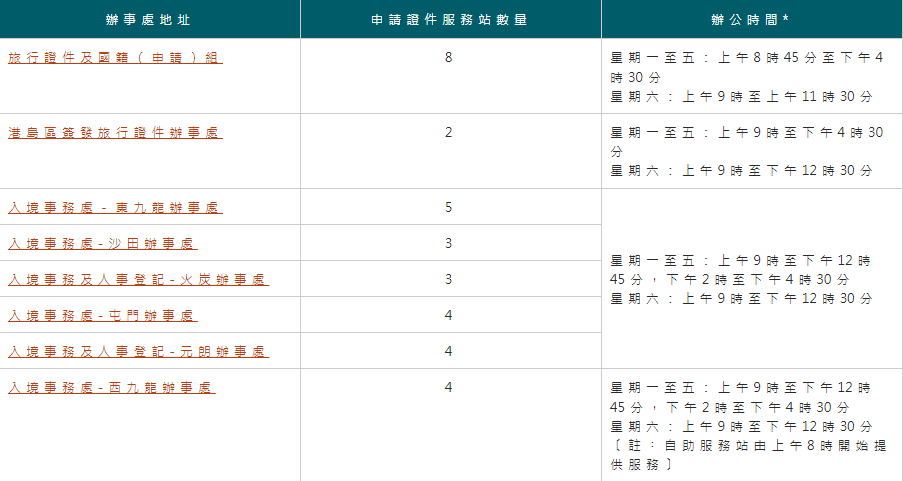This screenshot has height=481, width=903.
Task: Click office hours text for 港島區 office row
Action: [746, 151]
